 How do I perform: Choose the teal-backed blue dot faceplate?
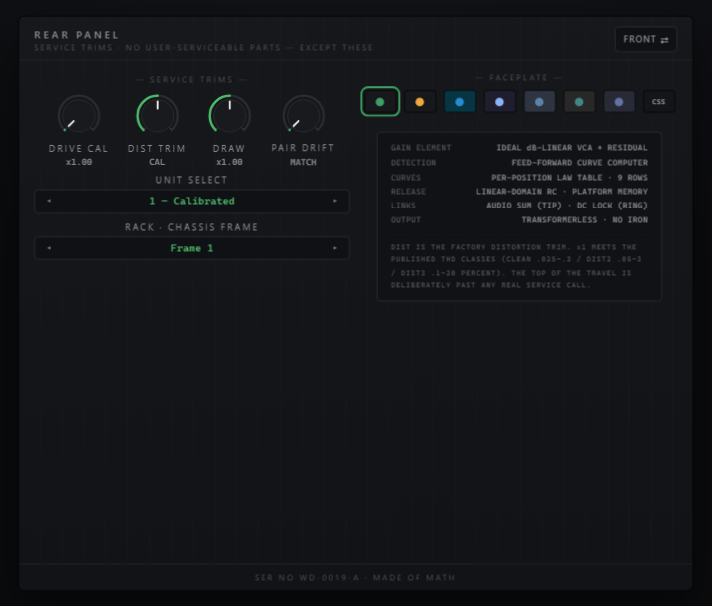click(460, 102)
